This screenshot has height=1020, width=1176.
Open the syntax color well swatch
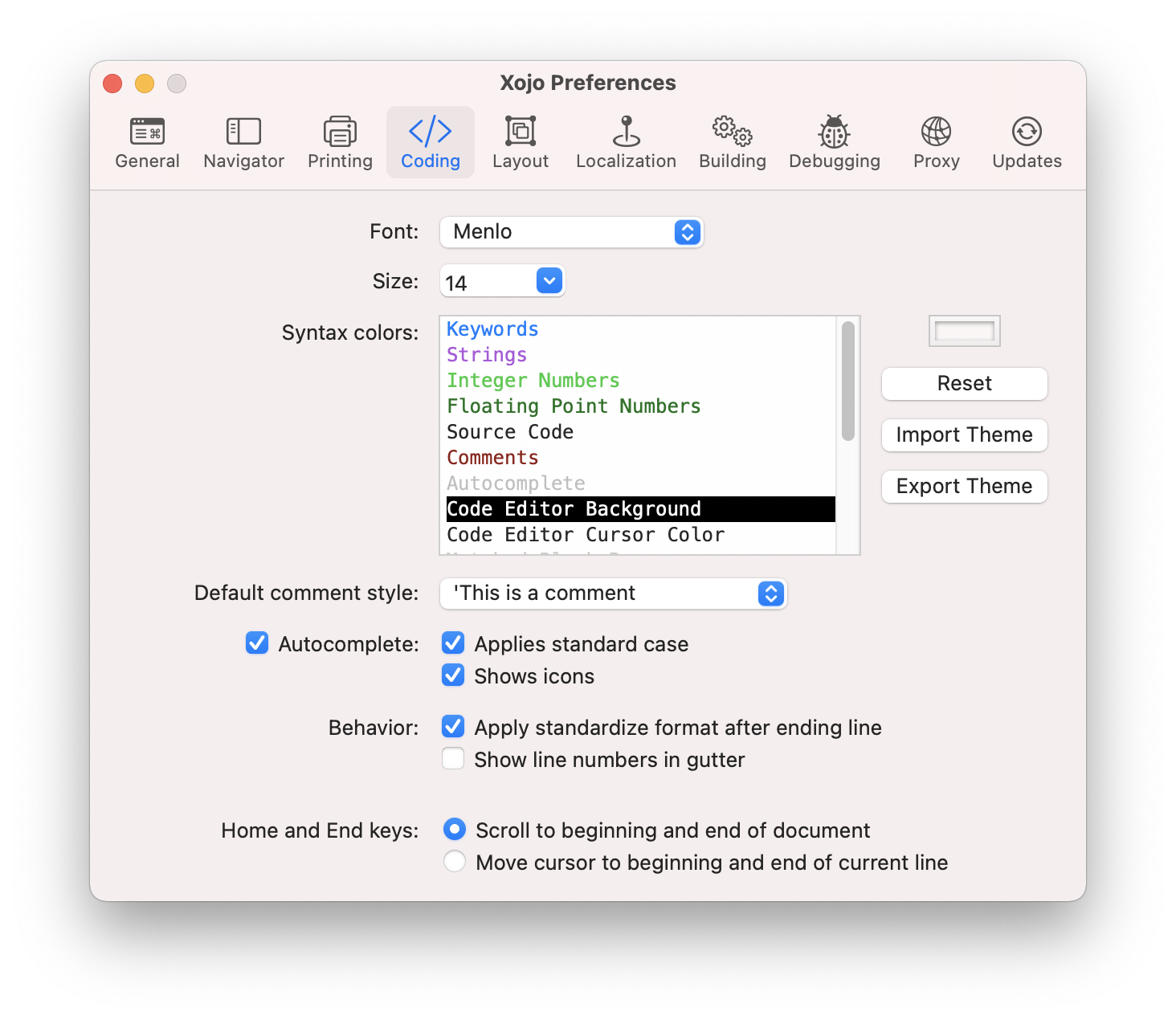pyautogui.click(x=965, y=331)
